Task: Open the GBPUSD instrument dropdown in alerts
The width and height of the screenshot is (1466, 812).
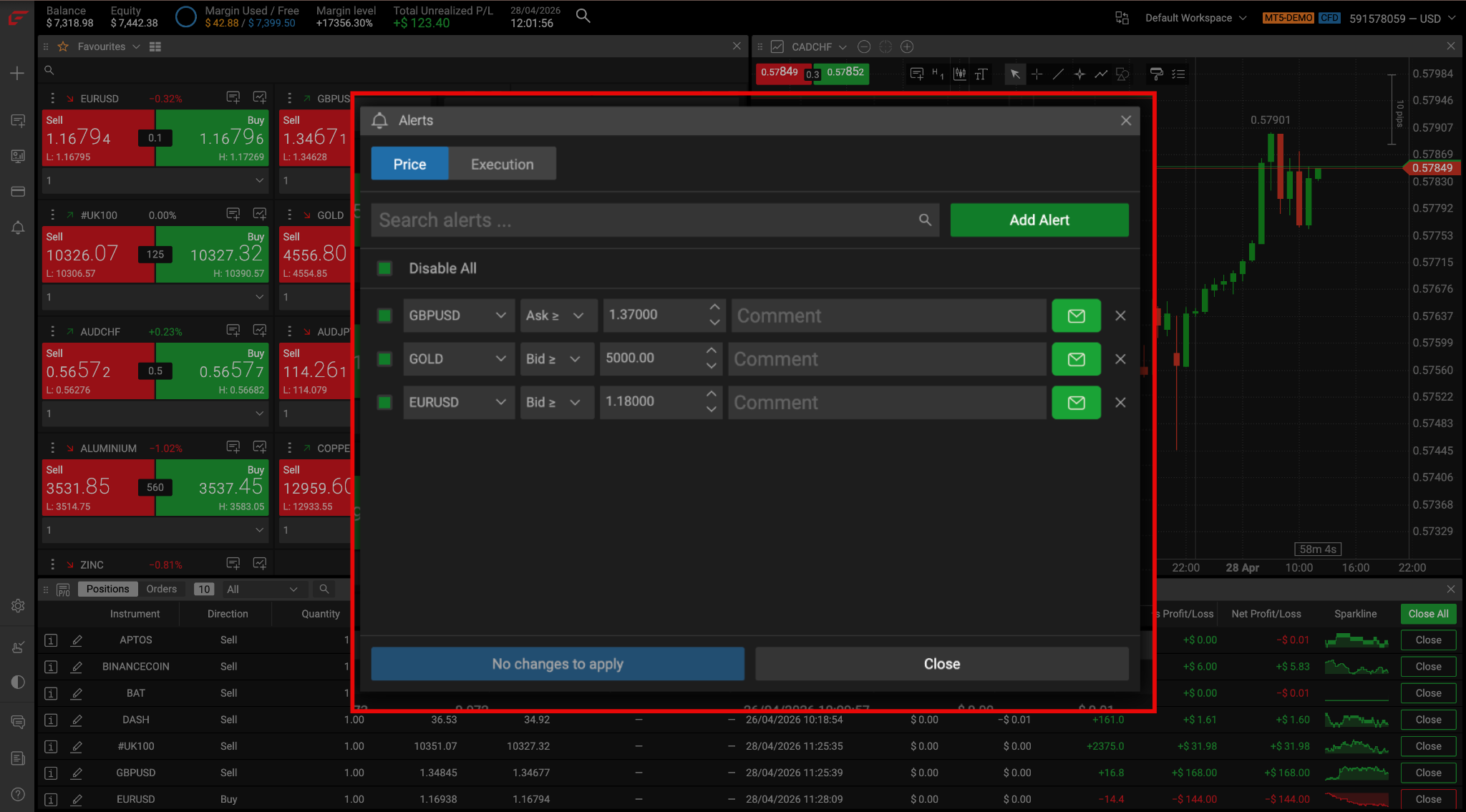Action: point(459,315)
